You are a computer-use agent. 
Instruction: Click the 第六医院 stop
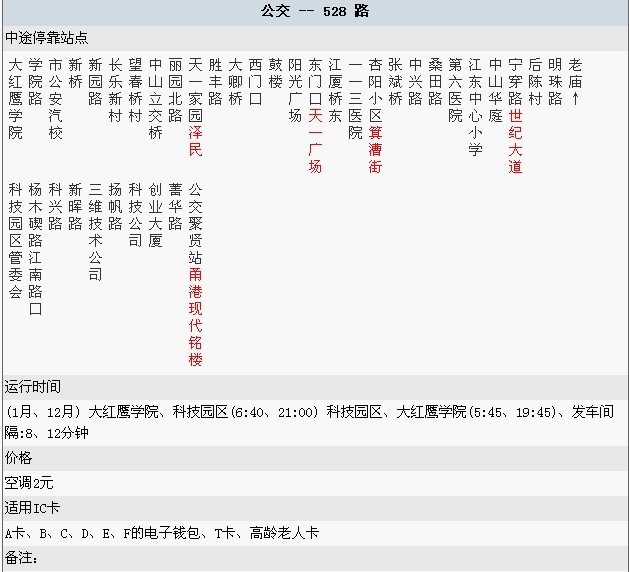pyautogui.click(x=456, y=90)
